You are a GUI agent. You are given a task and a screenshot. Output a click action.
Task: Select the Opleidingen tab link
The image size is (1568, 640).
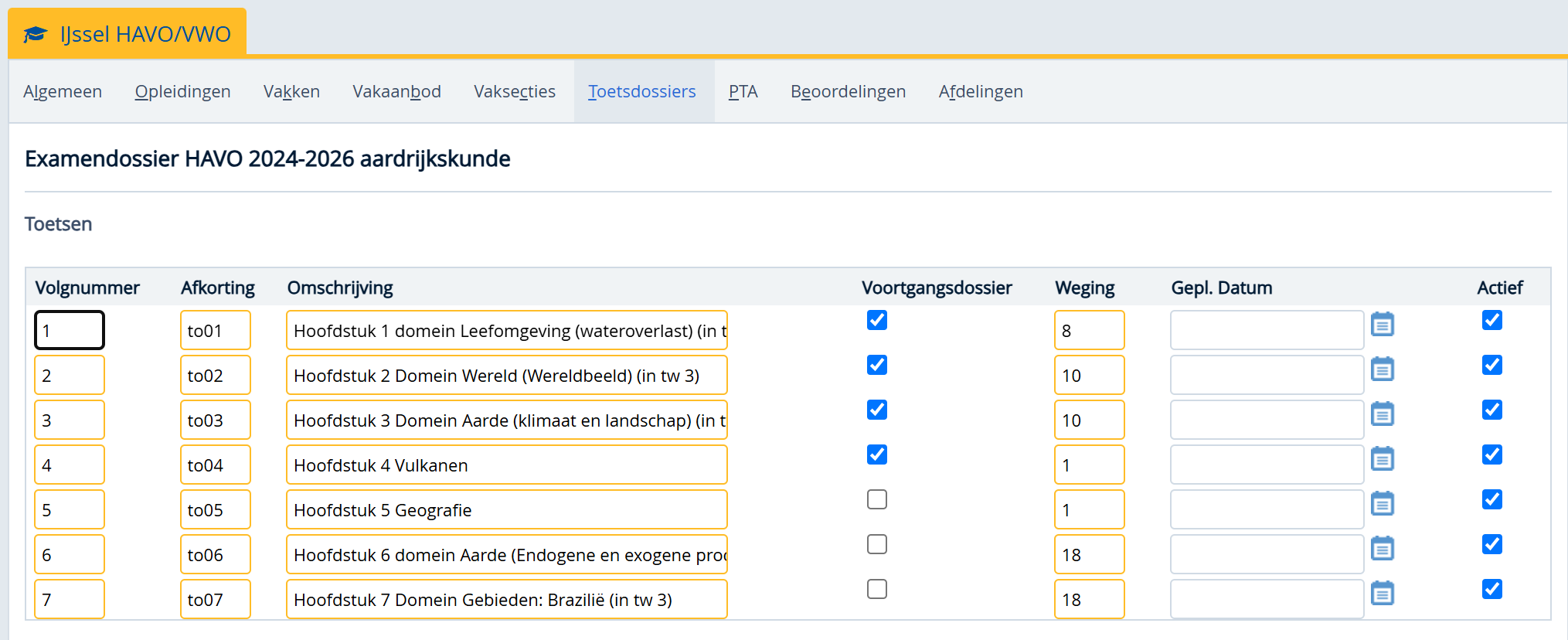coord(182,91)
